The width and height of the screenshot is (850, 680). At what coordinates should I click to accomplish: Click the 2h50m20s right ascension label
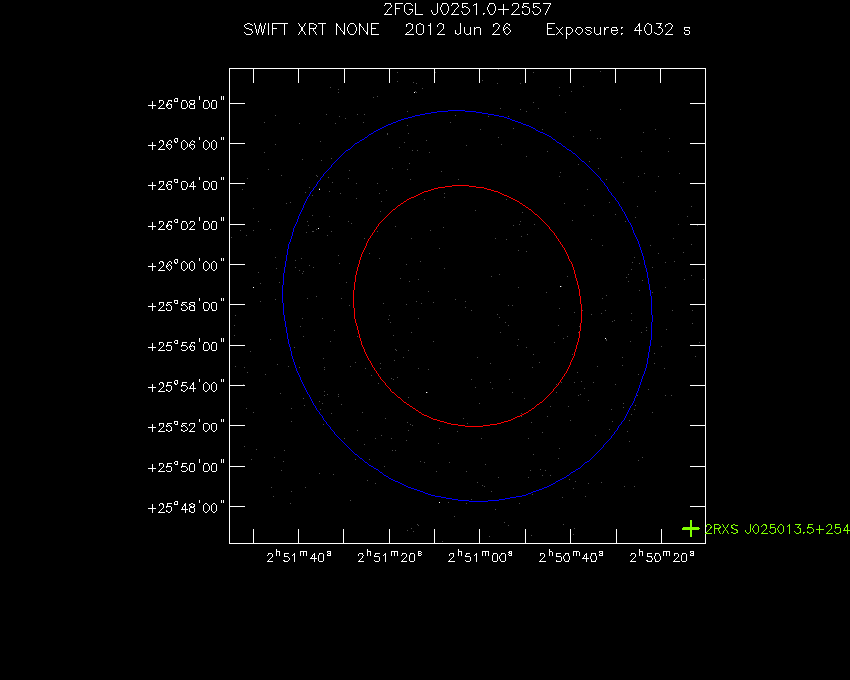662,556
